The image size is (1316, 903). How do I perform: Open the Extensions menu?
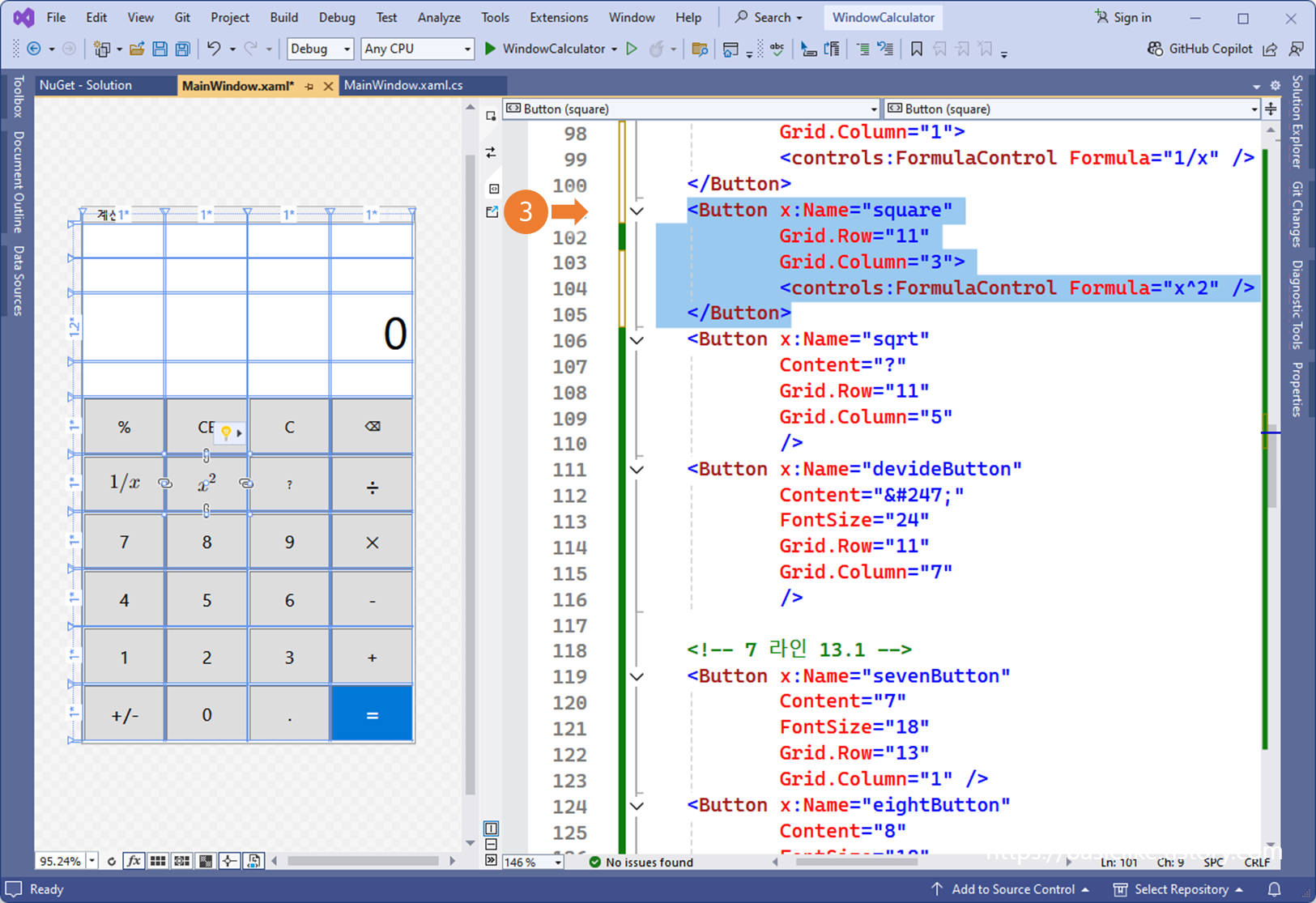click(x=559, y=17)
